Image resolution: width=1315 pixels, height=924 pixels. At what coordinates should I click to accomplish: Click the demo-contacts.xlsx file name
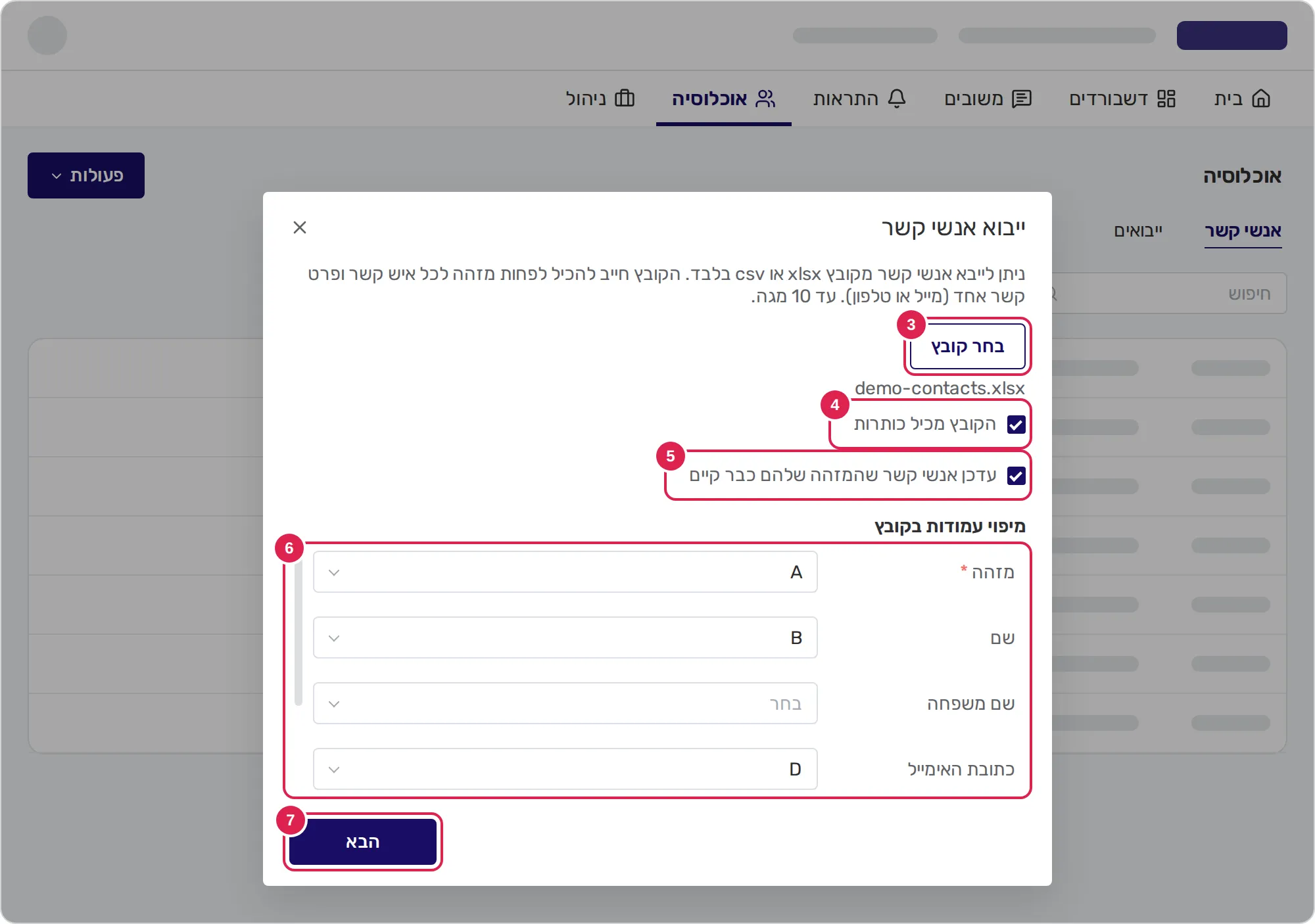point(940,388)
